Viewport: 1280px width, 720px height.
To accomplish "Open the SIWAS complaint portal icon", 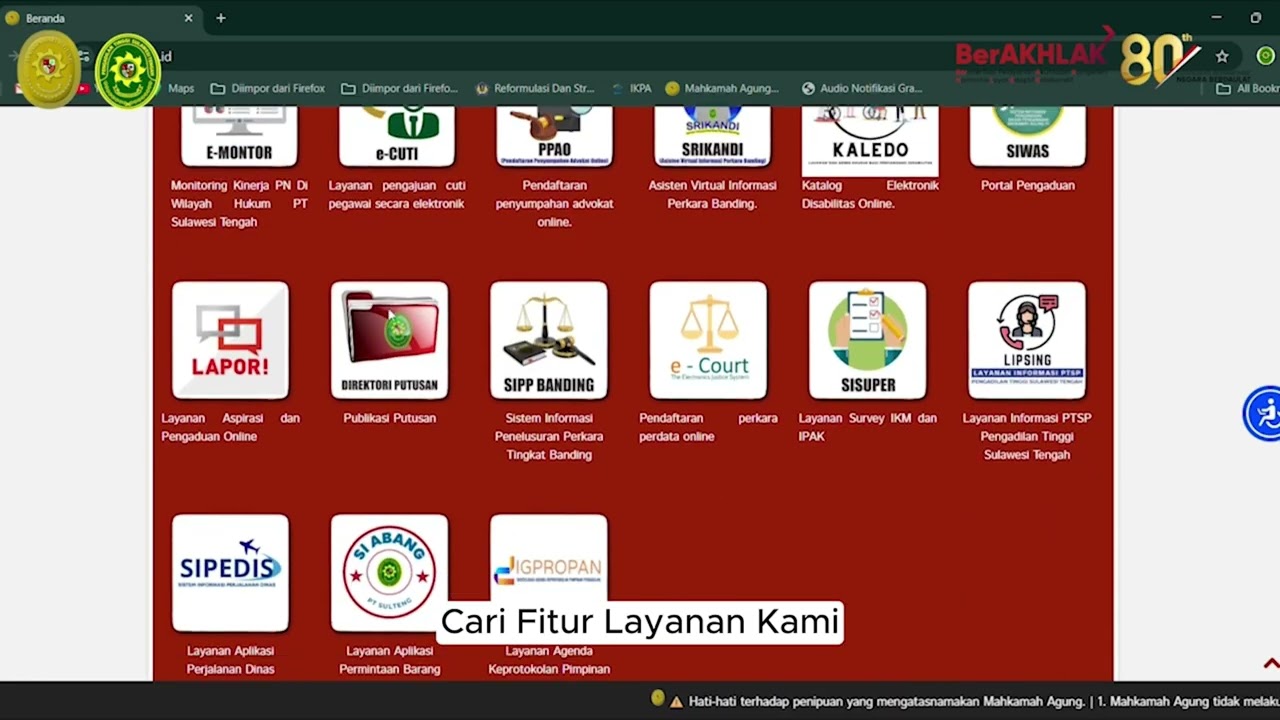I will [x=1028, y=135].
